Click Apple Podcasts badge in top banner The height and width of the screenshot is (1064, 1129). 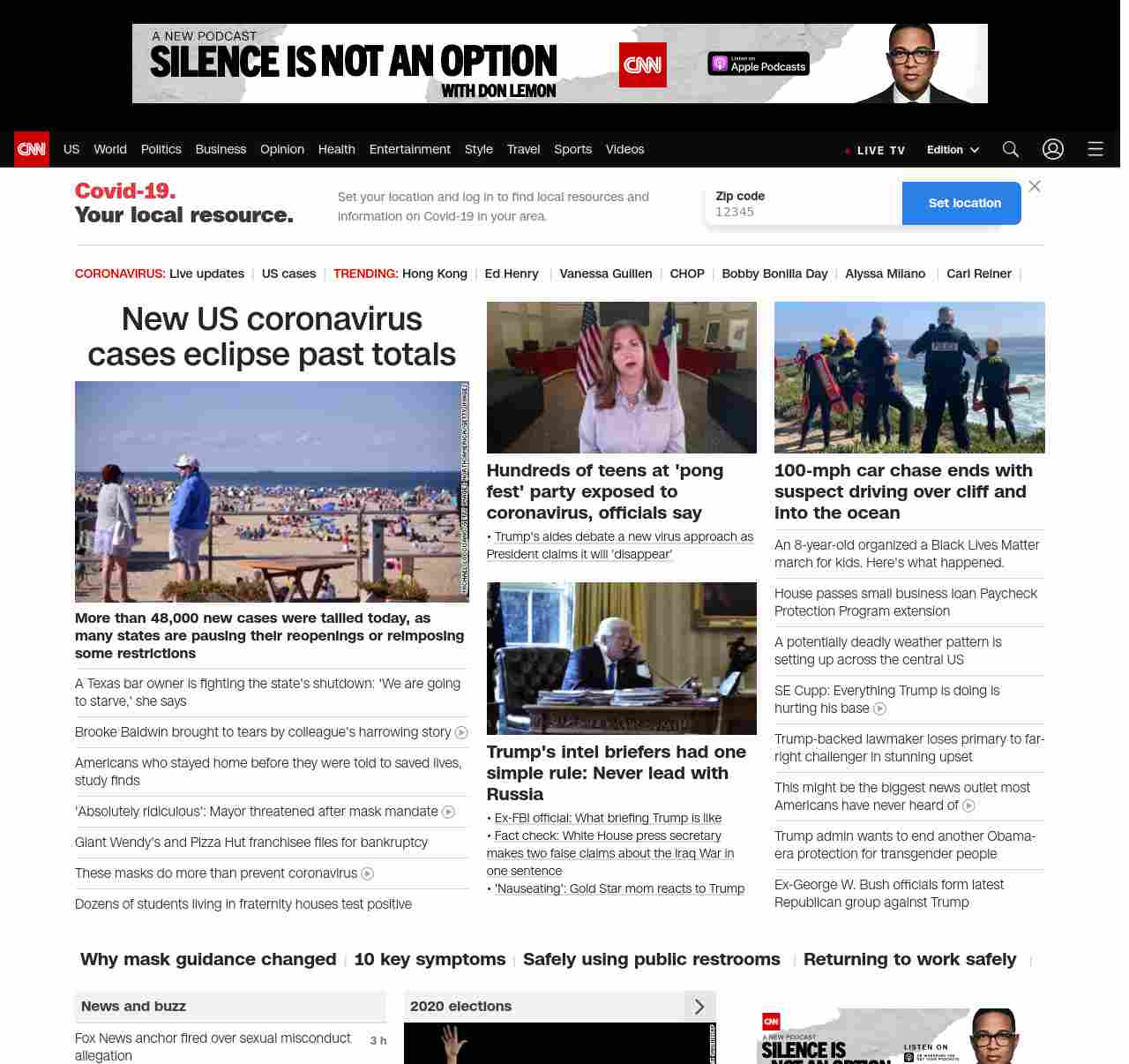(x=759, y=64)
